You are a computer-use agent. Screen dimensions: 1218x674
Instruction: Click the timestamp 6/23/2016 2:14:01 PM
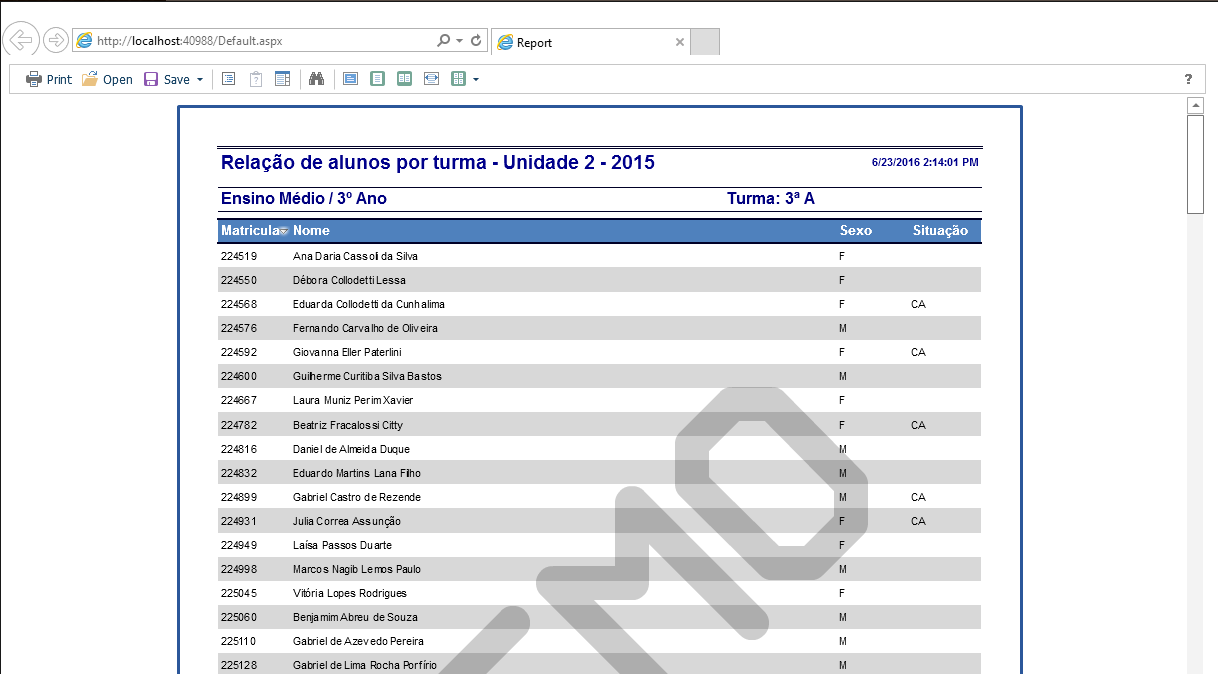(925, 162)
